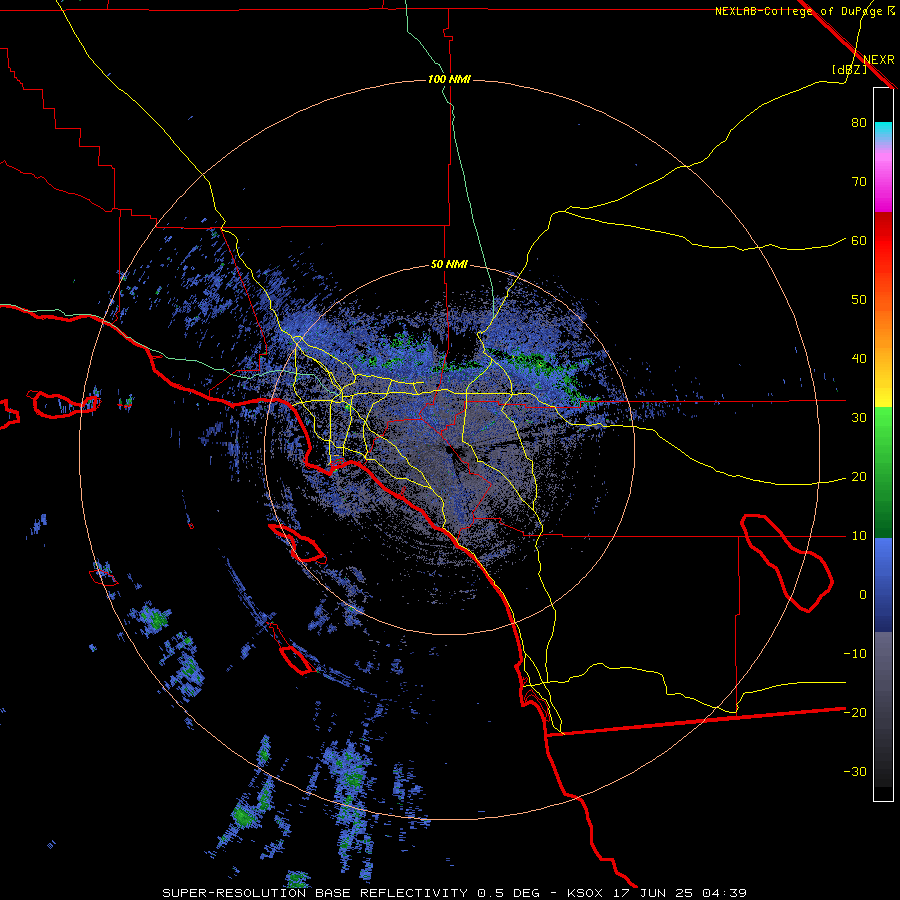Pick the magenta segment of the color bar
This screenshot has height=900, width=900.
tap(883, 184)
